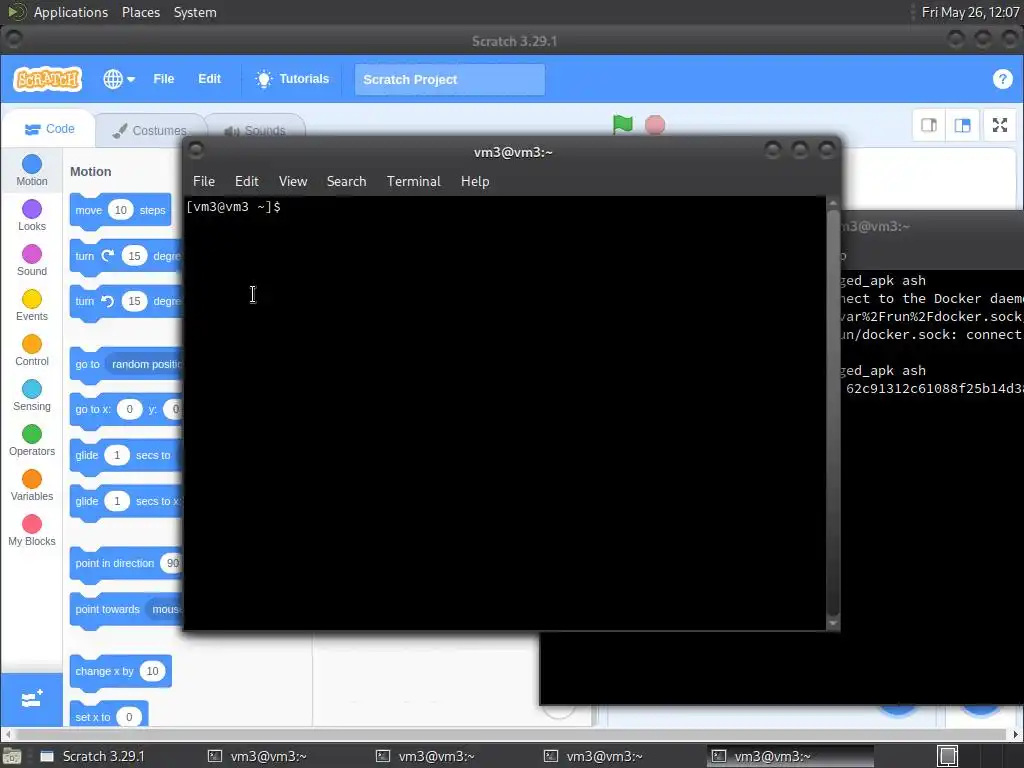Enter full screen stage mode

coord(1000,125)
